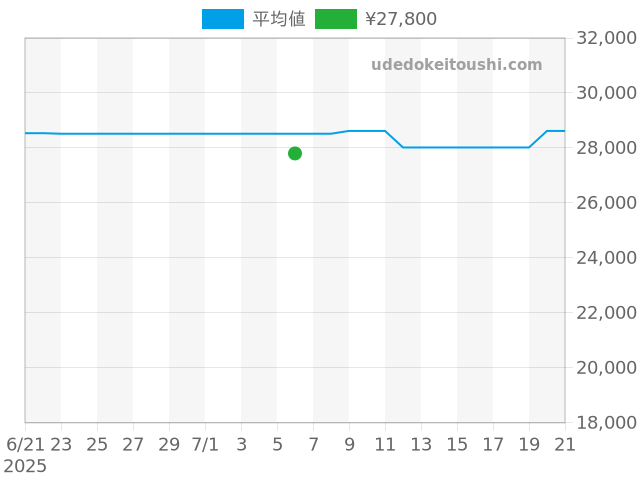Image resolution: width=640 pixels, height=480 pixels.
Task: Click the 22,000 y-axis label
Action: pos(607,313)
